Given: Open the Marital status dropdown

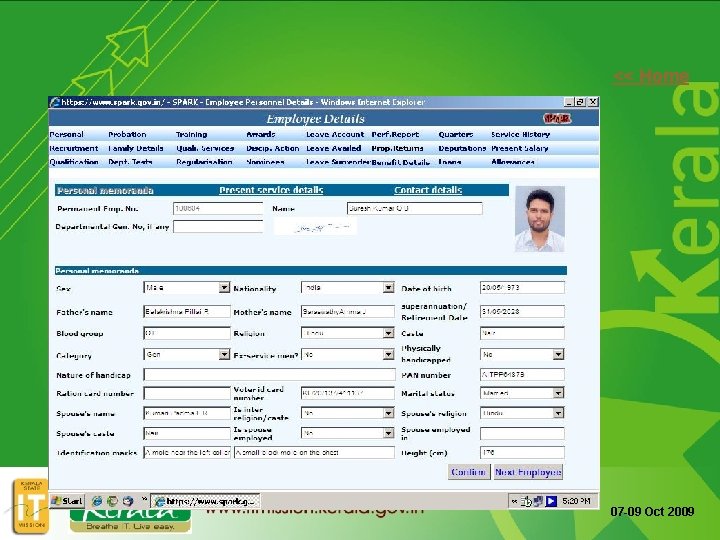Looking at the screenshot, I should coord(558,393).
